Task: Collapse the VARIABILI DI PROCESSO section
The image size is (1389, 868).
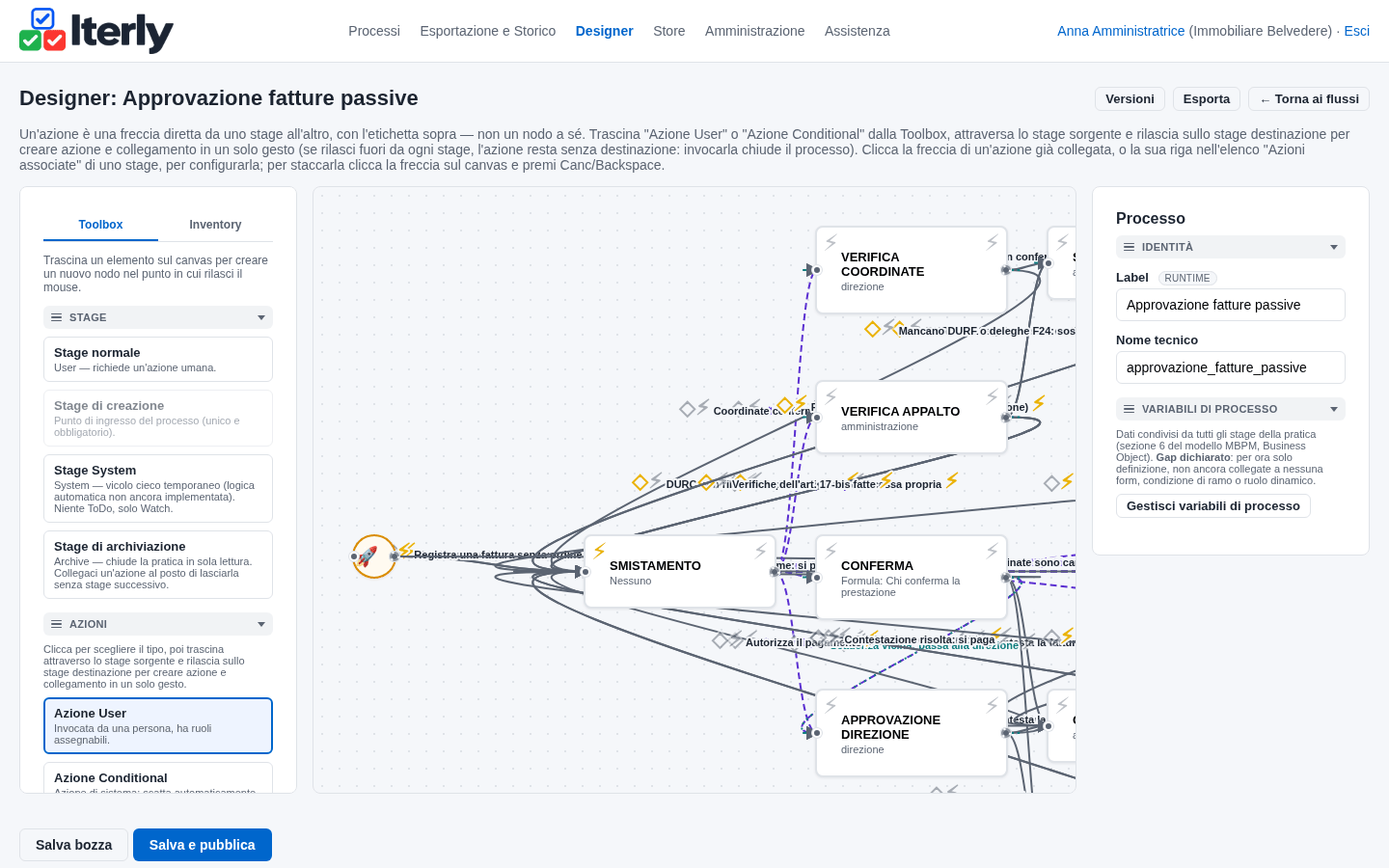Action: pyautogui.click(x=1231, y=409)
